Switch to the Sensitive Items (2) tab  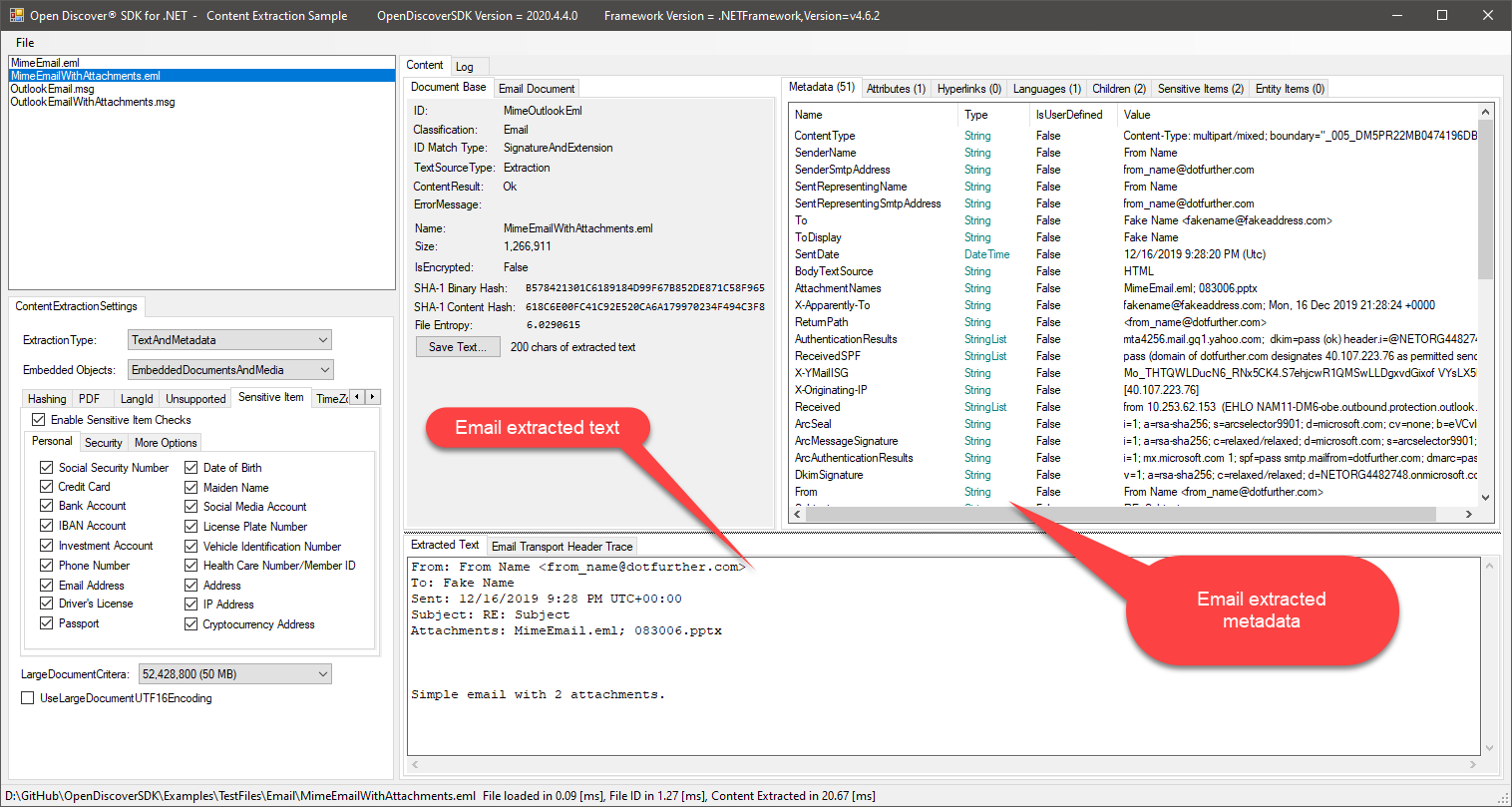coord(1200,89)
